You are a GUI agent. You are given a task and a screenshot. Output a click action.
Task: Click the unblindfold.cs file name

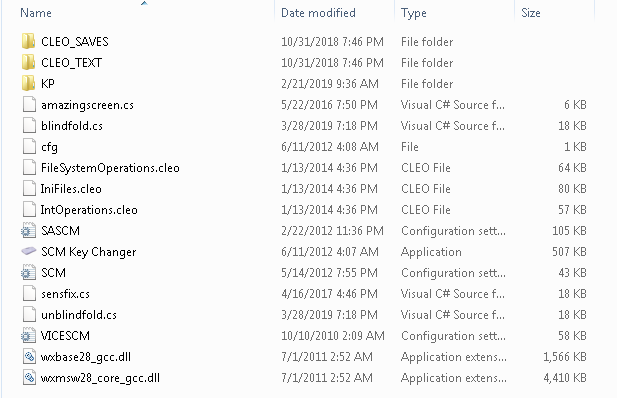point(79,315)
